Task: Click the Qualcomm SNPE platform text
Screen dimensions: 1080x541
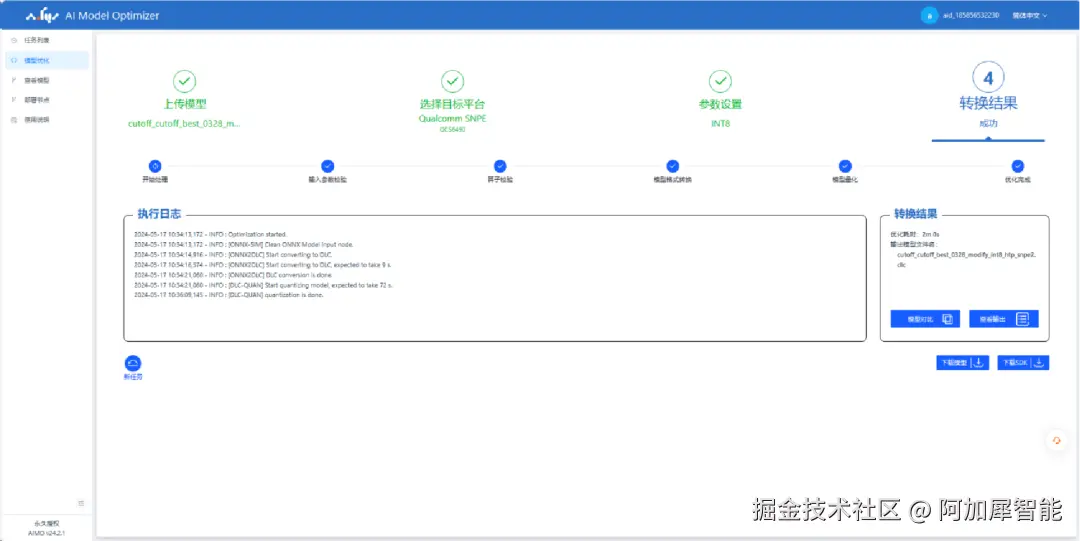Action: [x=453, y=119]
